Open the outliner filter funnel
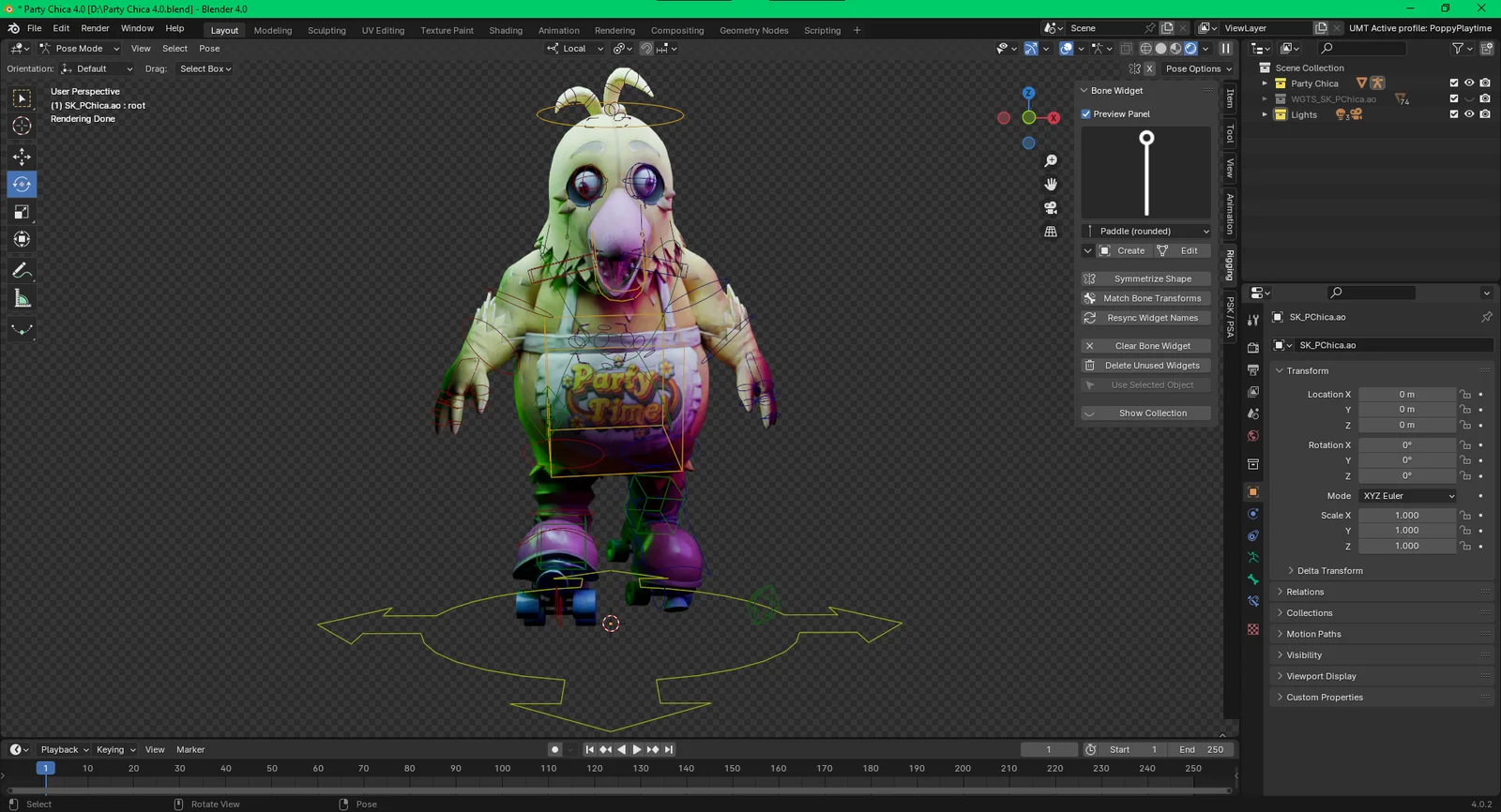This screenshot has width=1501, height=812. [x=1458, y=48]
